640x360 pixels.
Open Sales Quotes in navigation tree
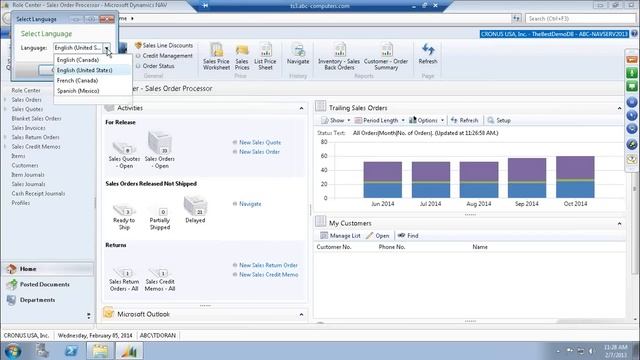pyautogui.click(x=27, y=109)
